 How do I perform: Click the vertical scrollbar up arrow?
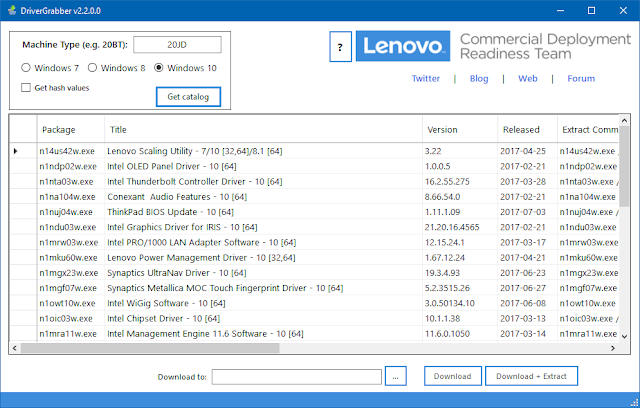(624, 120)
